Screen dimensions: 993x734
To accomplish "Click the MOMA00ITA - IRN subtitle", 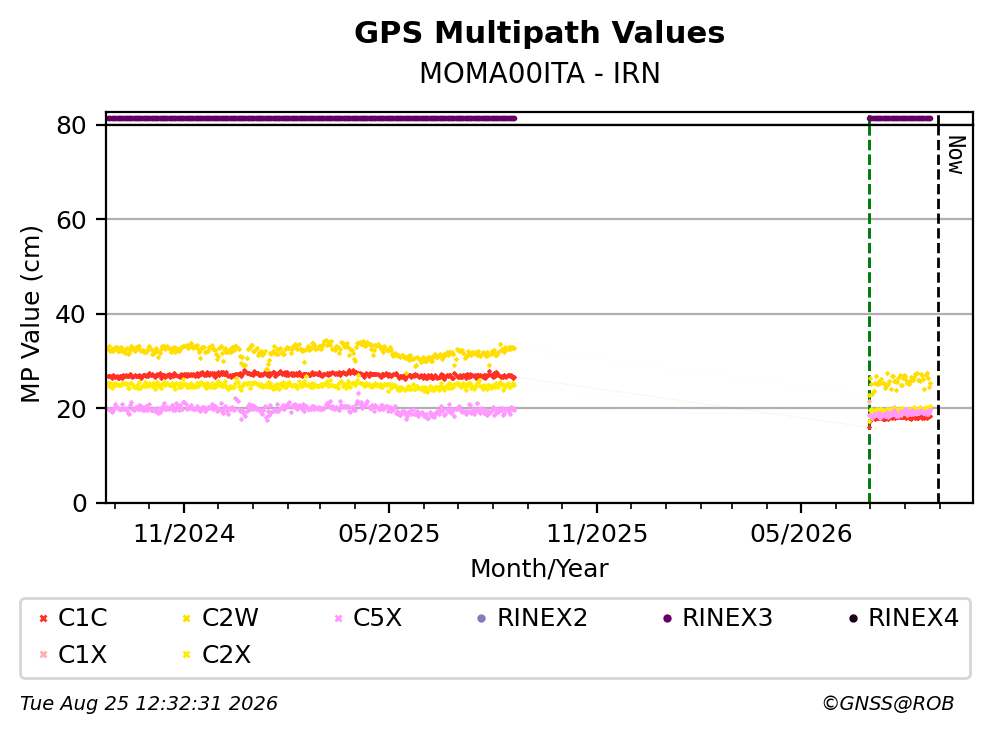I will tap(540, 73).
